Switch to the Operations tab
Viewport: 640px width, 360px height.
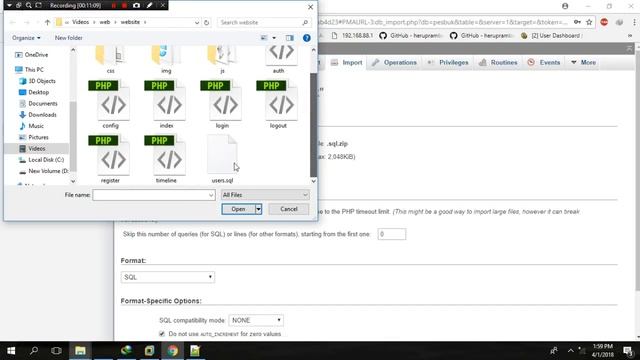tap(394, 62)
